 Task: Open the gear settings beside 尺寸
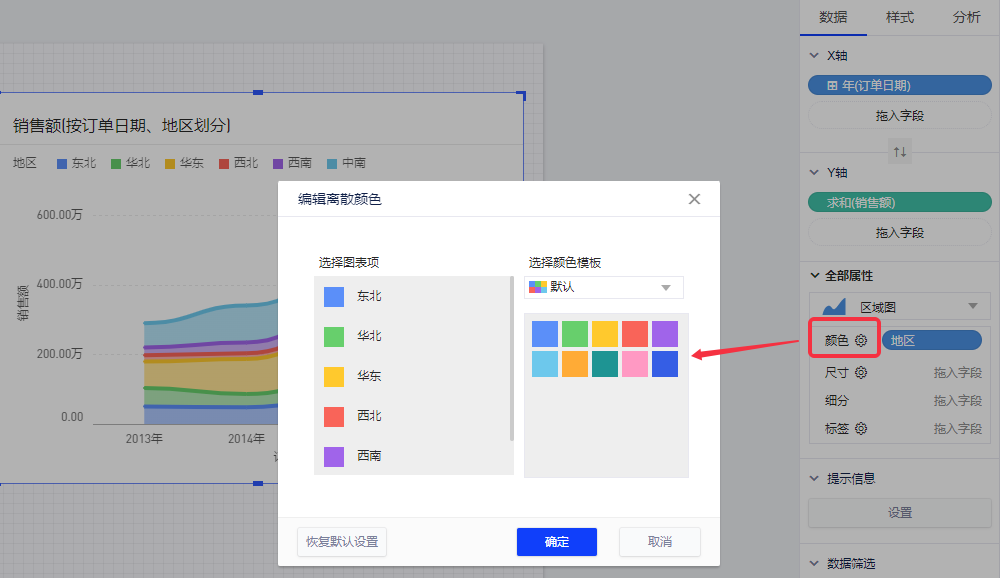860,372
